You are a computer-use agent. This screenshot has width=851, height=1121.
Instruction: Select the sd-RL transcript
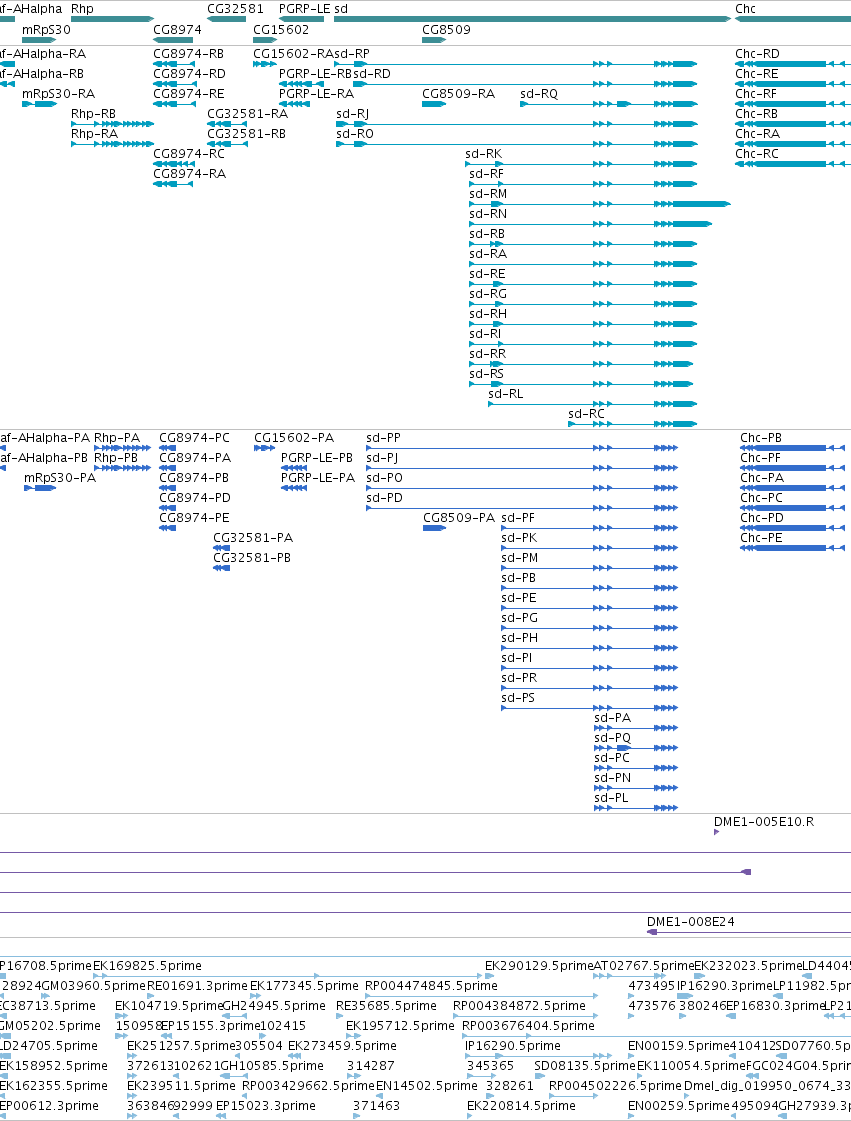506,394
